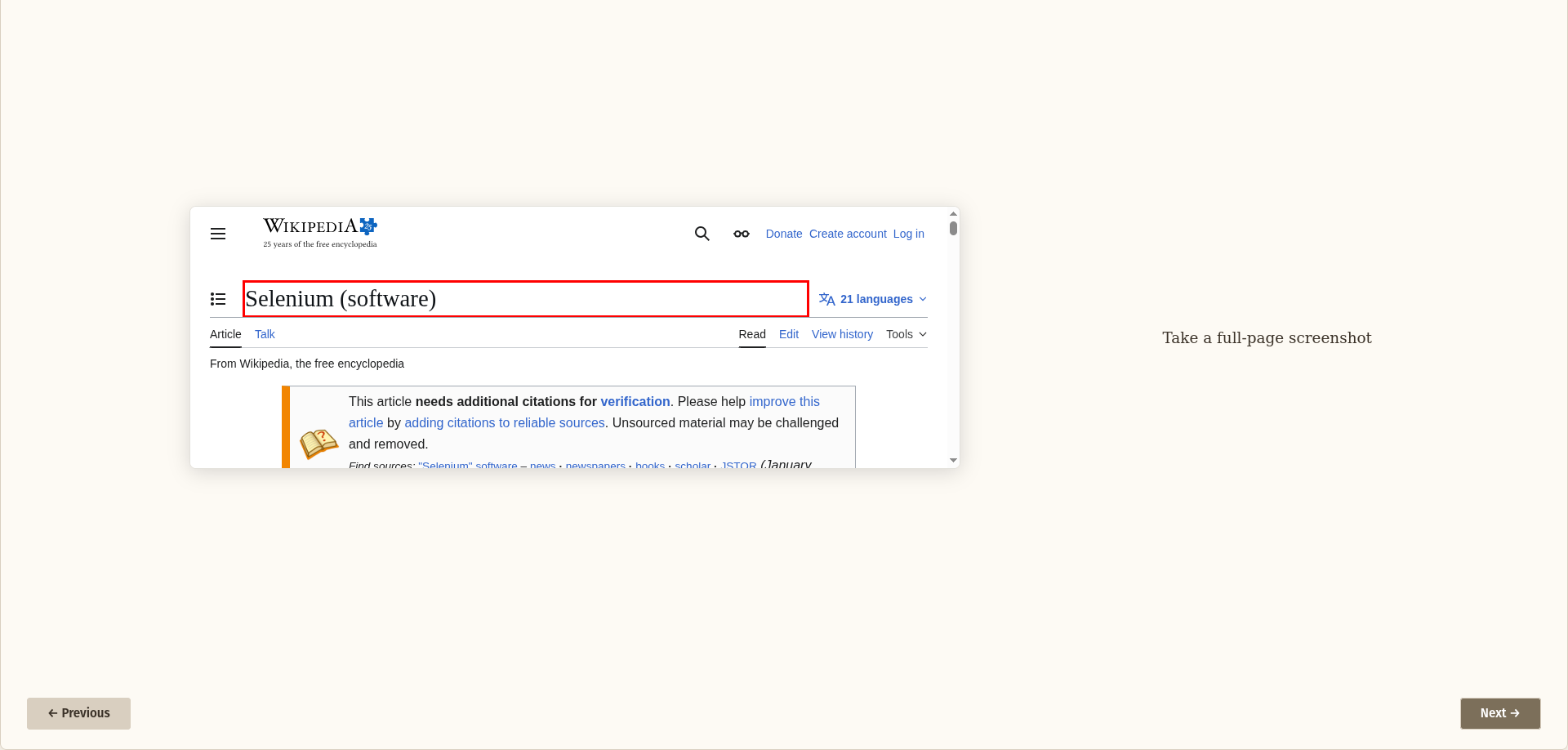This screenshot has height=750, width=1568.
Task: Click the embedded page scrollbar thumb
Action: (x=953, y=228)
